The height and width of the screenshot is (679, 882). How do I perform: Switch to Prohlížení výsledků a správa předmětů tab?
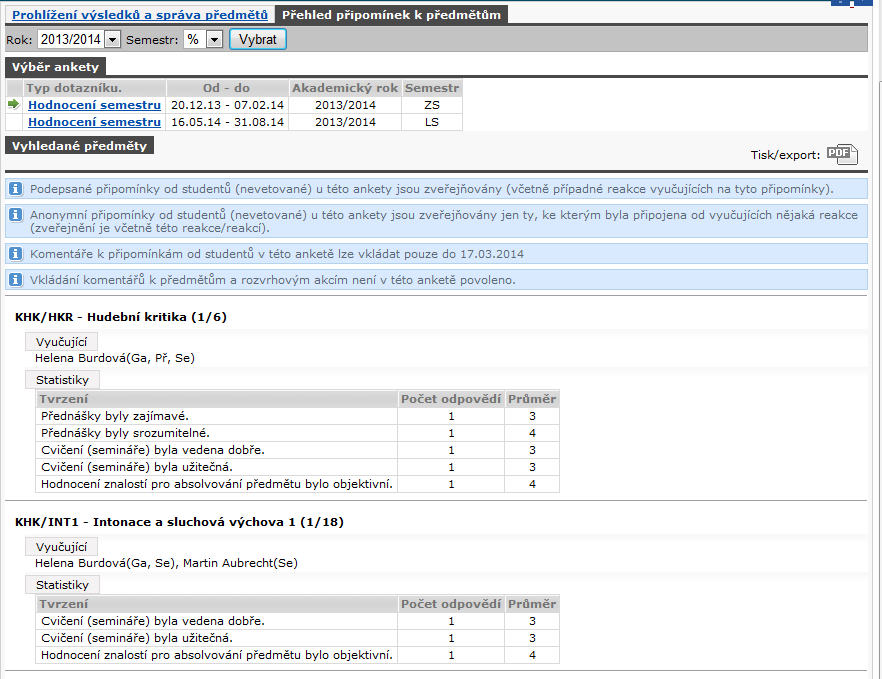(x=140, y=15)
